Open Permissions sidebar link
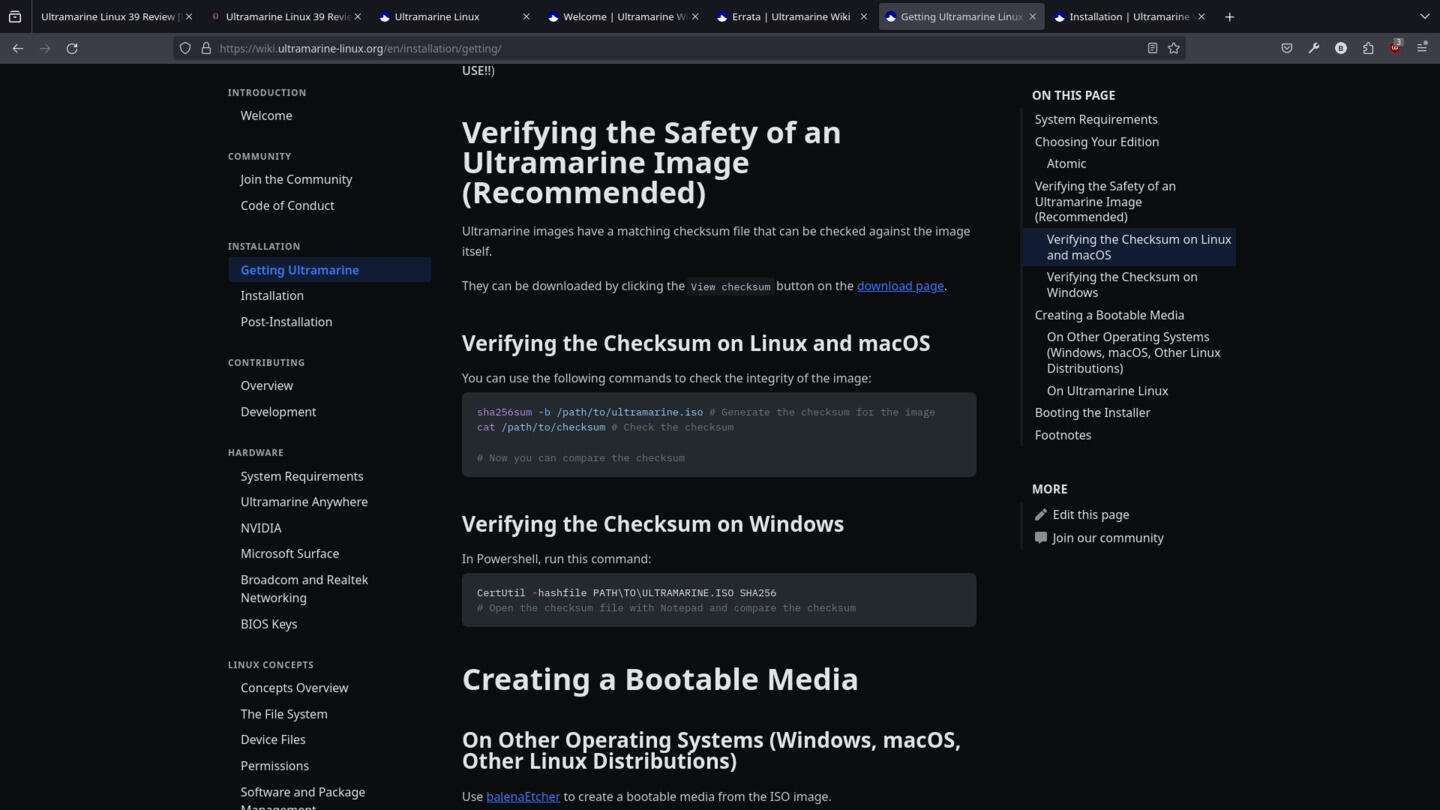The height and width of the screenshot is (810, 1440). click(x=274, y=766)
